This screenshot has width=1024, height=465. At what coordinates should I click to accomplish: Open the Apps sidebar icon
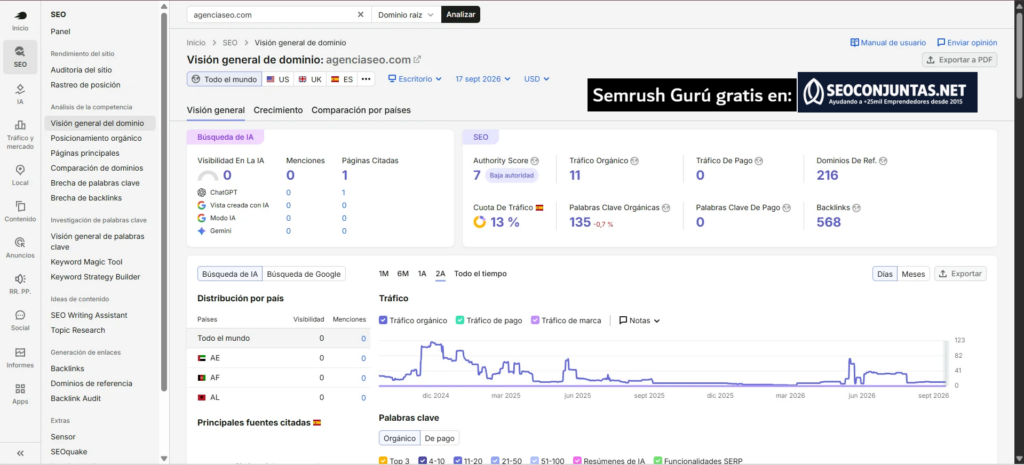coord(20,393)
